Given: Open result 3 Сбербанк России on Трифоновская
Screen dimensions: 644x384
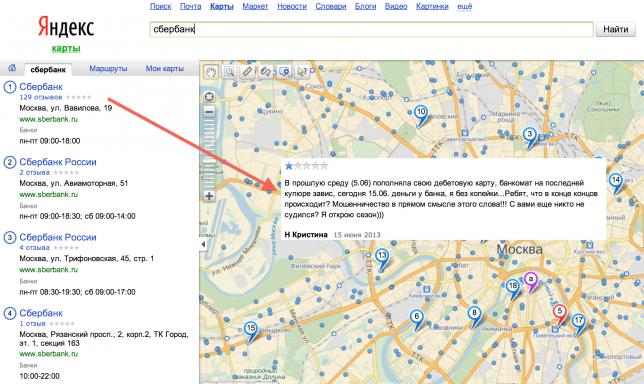Looking at the screenshot, I should pyautogui.click(x=58, y=237).
